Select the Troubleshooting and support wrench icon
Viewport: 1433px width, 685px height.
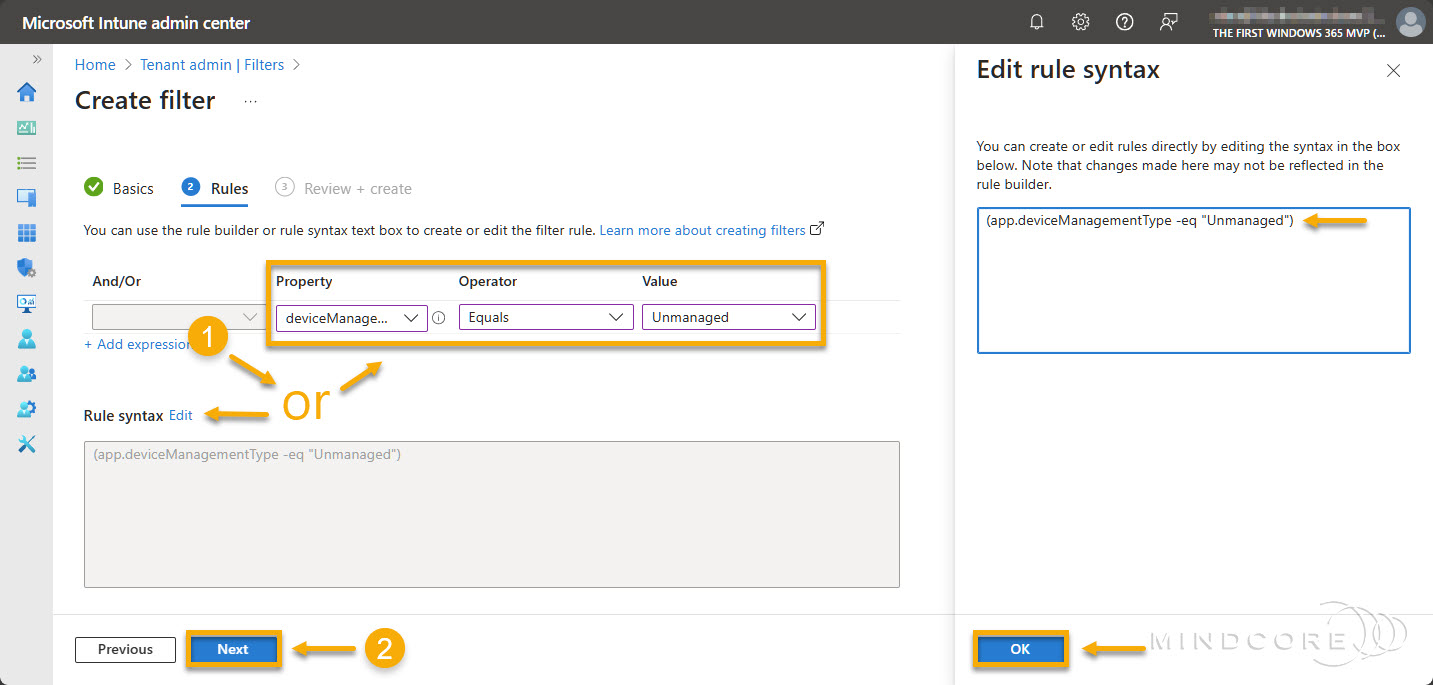pos(26,443)
